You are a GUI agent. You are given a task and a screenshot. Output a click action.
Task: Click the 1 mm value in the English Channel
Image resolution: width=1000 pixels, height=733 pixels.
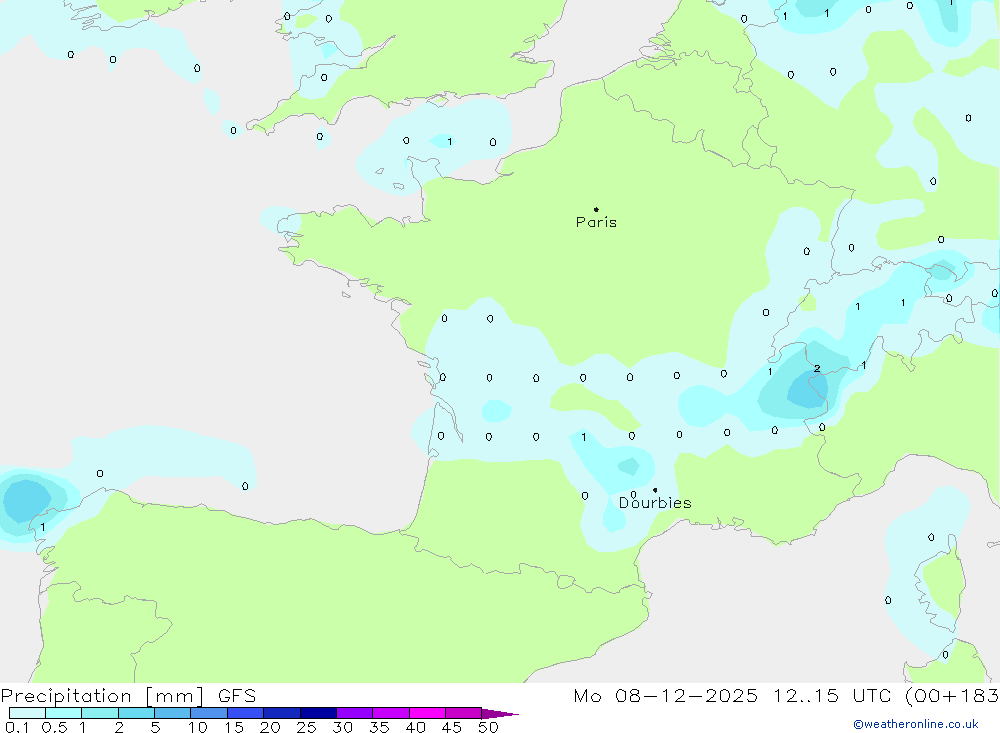coord(450,142)
